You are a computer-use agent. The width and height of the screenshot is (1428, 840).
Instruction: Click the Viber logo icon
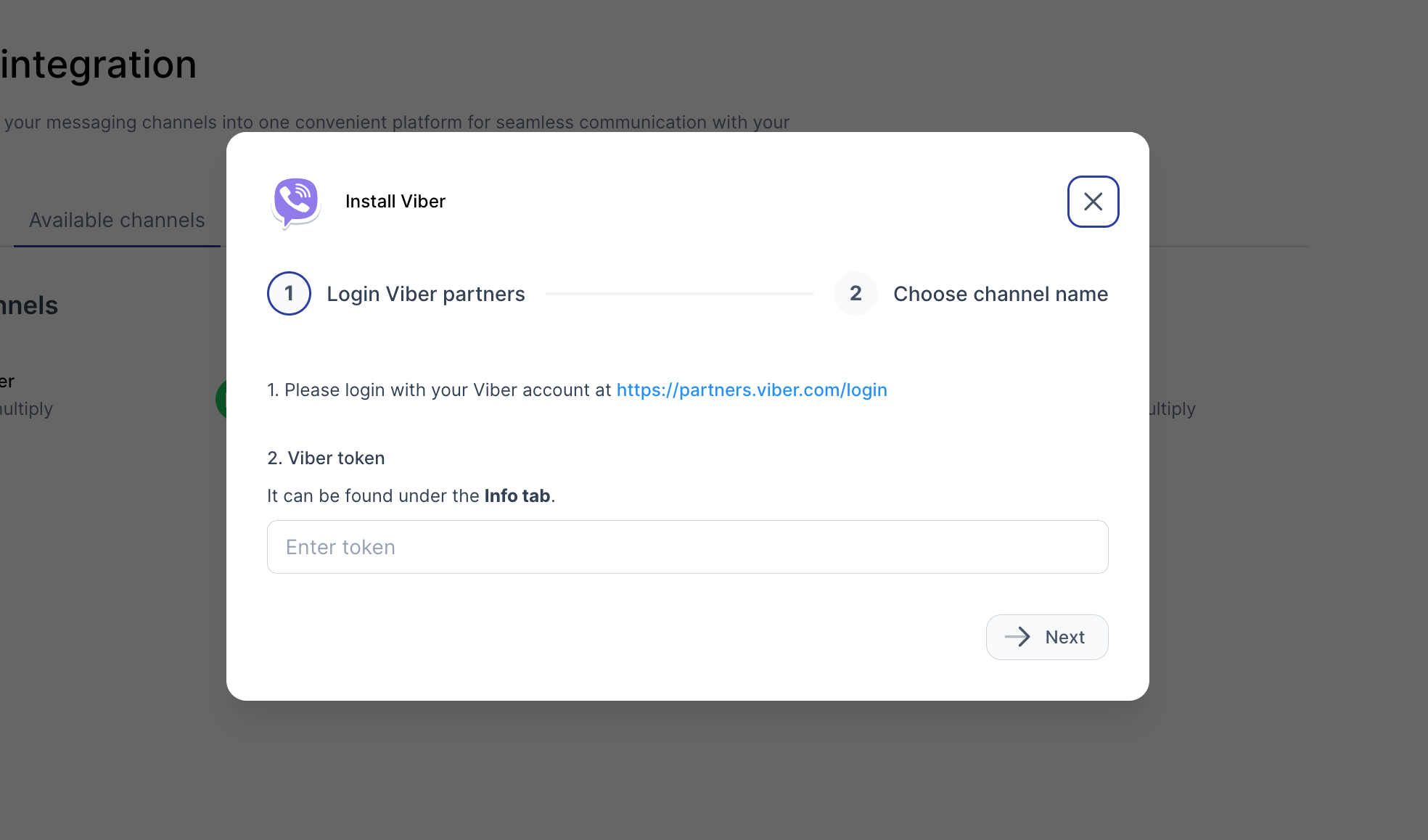[x=296, y=202]
